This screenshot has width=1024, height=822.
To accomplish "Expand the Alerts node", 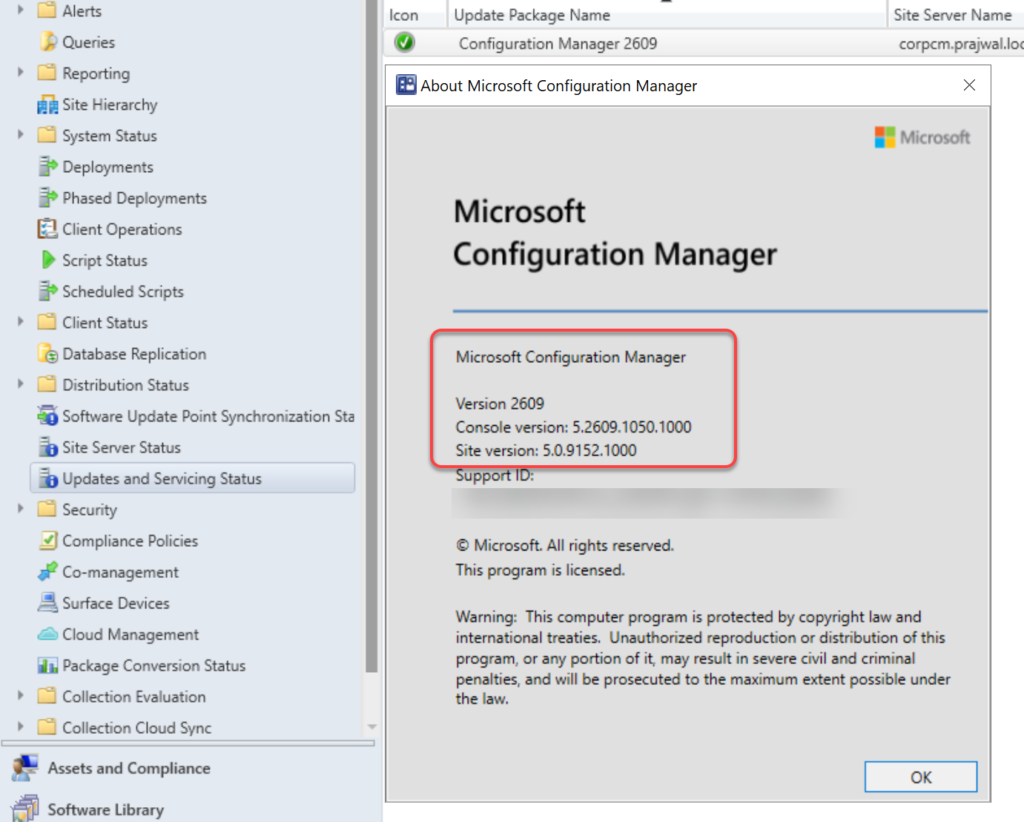I will pyautogui.click(x=20, y=10).
